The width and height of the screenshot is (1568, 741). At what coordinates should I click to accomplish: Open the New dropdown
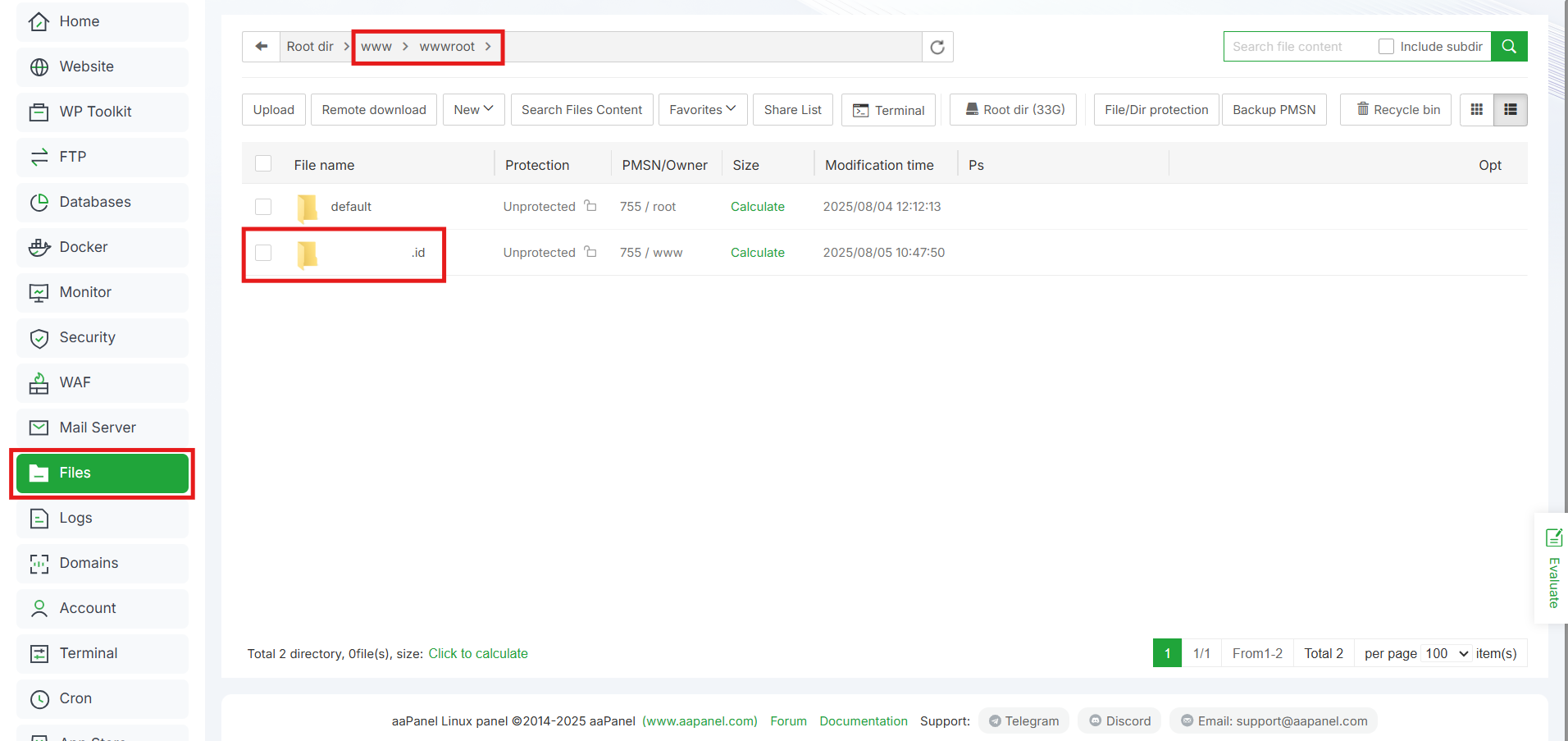coord(473,109)
